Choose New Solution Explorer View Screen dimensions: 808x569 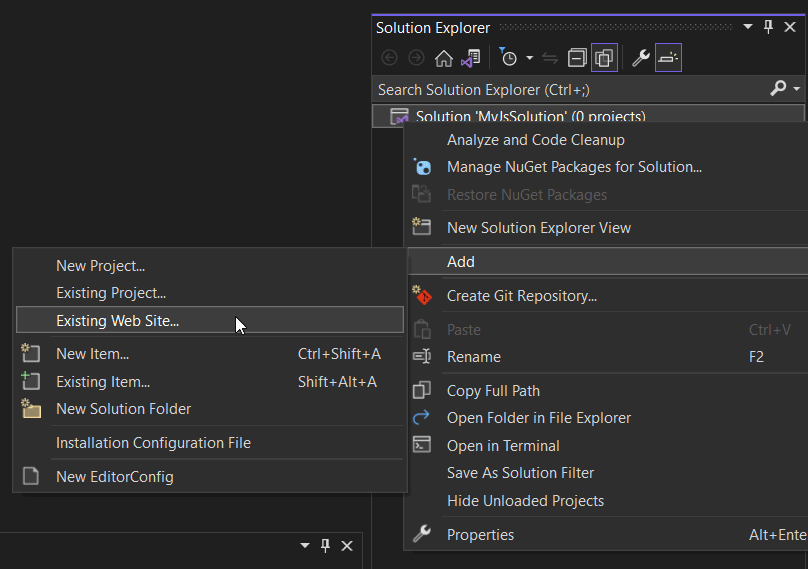click(538, 228)
